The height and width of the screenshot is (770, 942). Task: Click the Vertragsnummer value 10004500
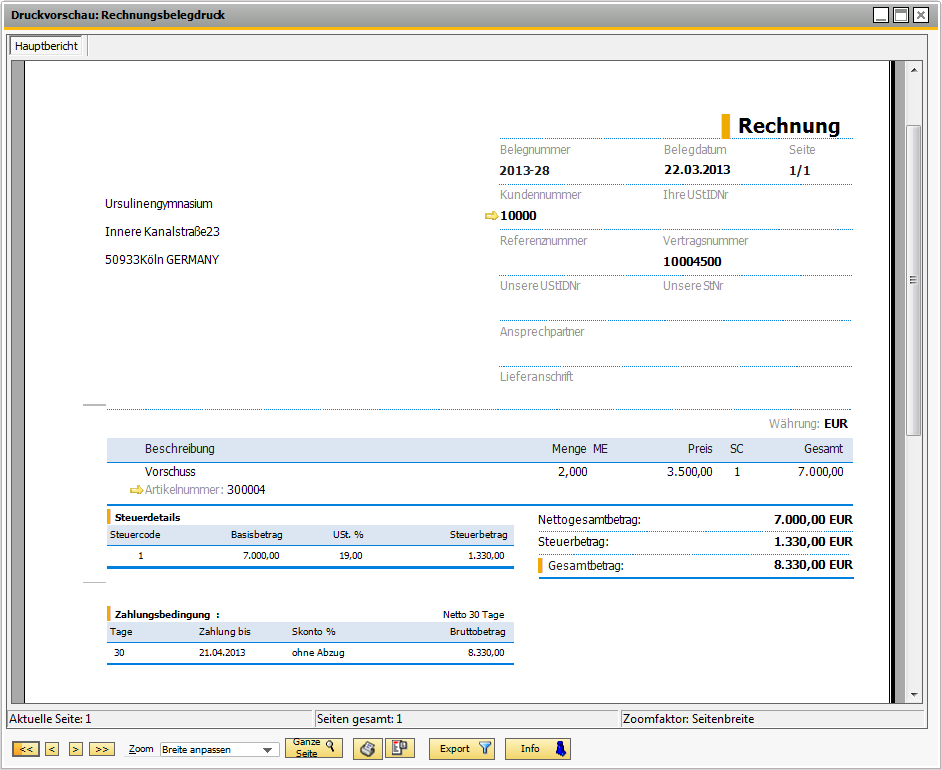(692, 262)
